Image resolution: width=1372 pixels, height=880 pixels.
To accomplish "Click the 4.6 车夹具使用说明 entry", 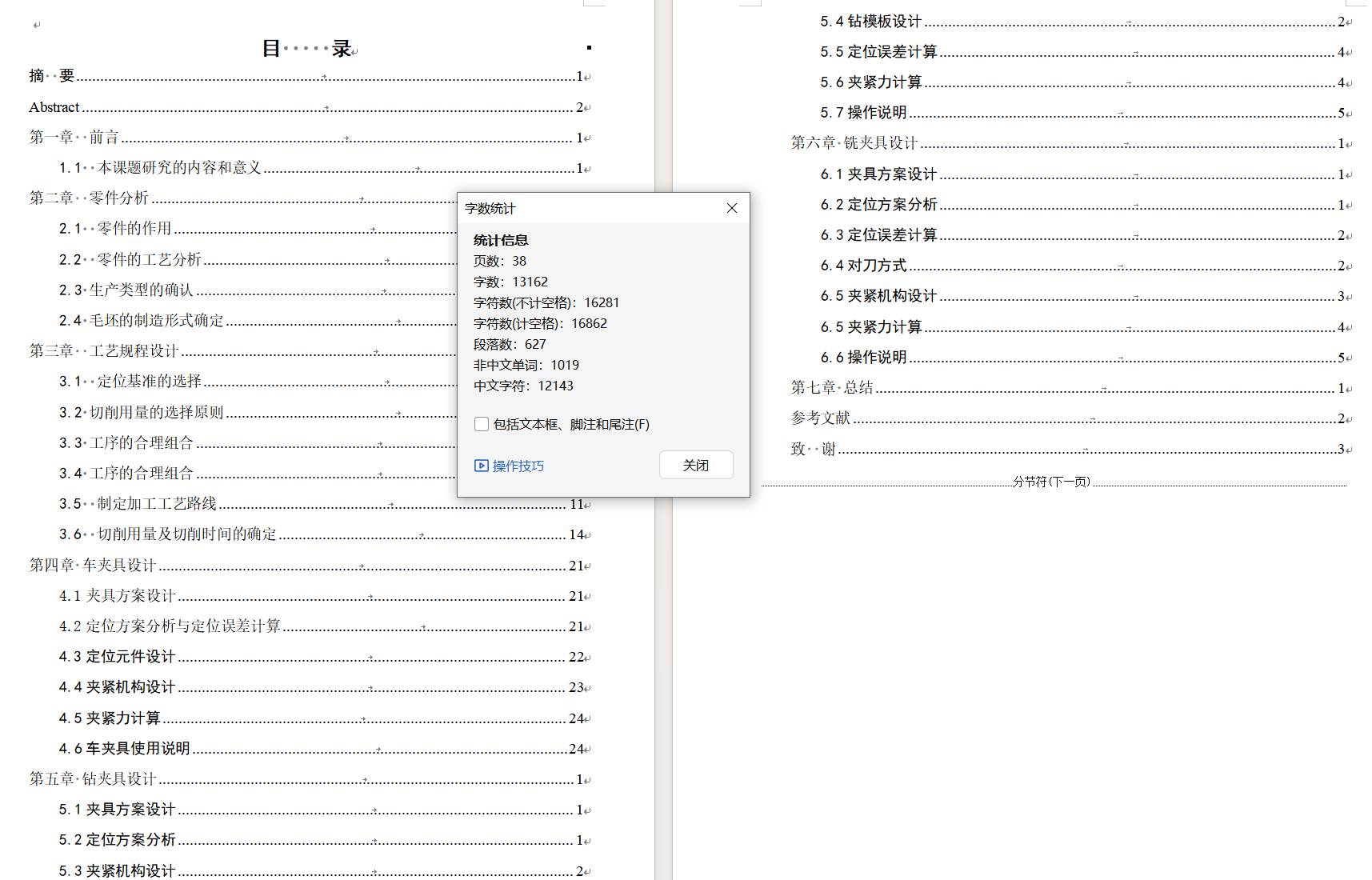I will [x=324, y=748].
